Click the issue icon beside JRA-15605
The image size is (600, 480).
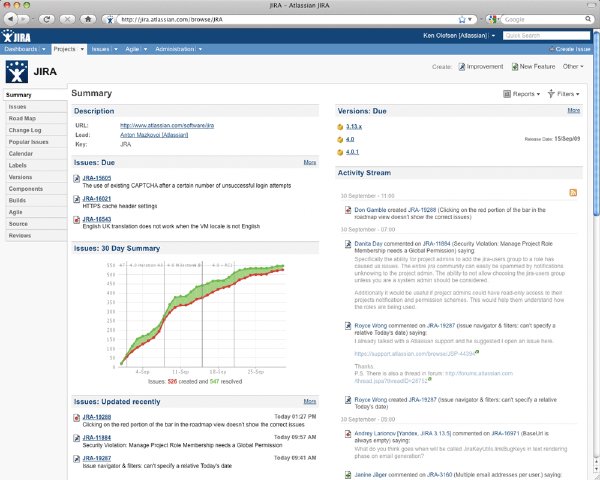pos(77,178)
